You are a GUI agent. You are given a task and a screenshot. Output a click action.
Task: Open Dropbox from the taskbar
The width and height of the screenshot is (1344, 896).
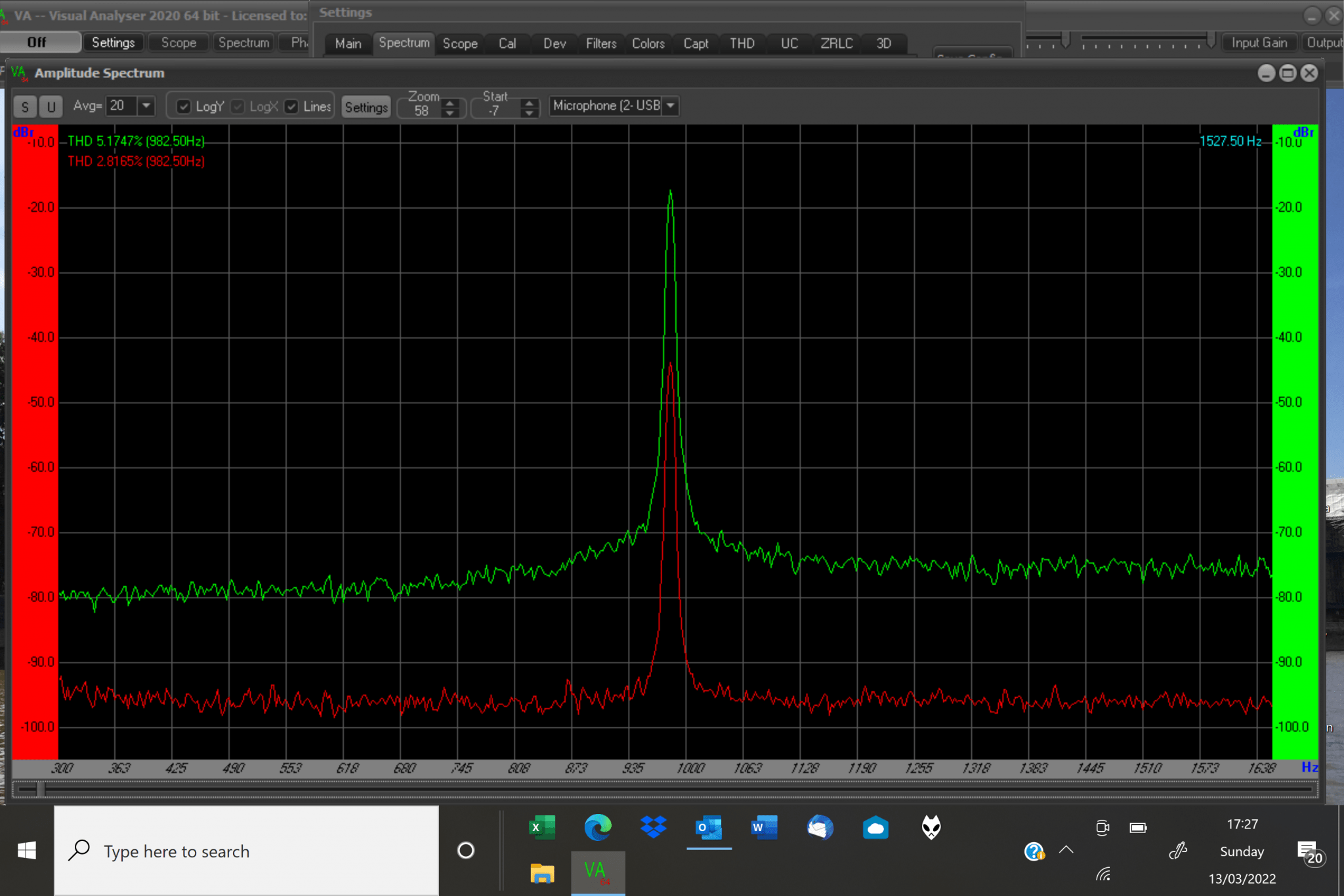click(x=654, y=828)
